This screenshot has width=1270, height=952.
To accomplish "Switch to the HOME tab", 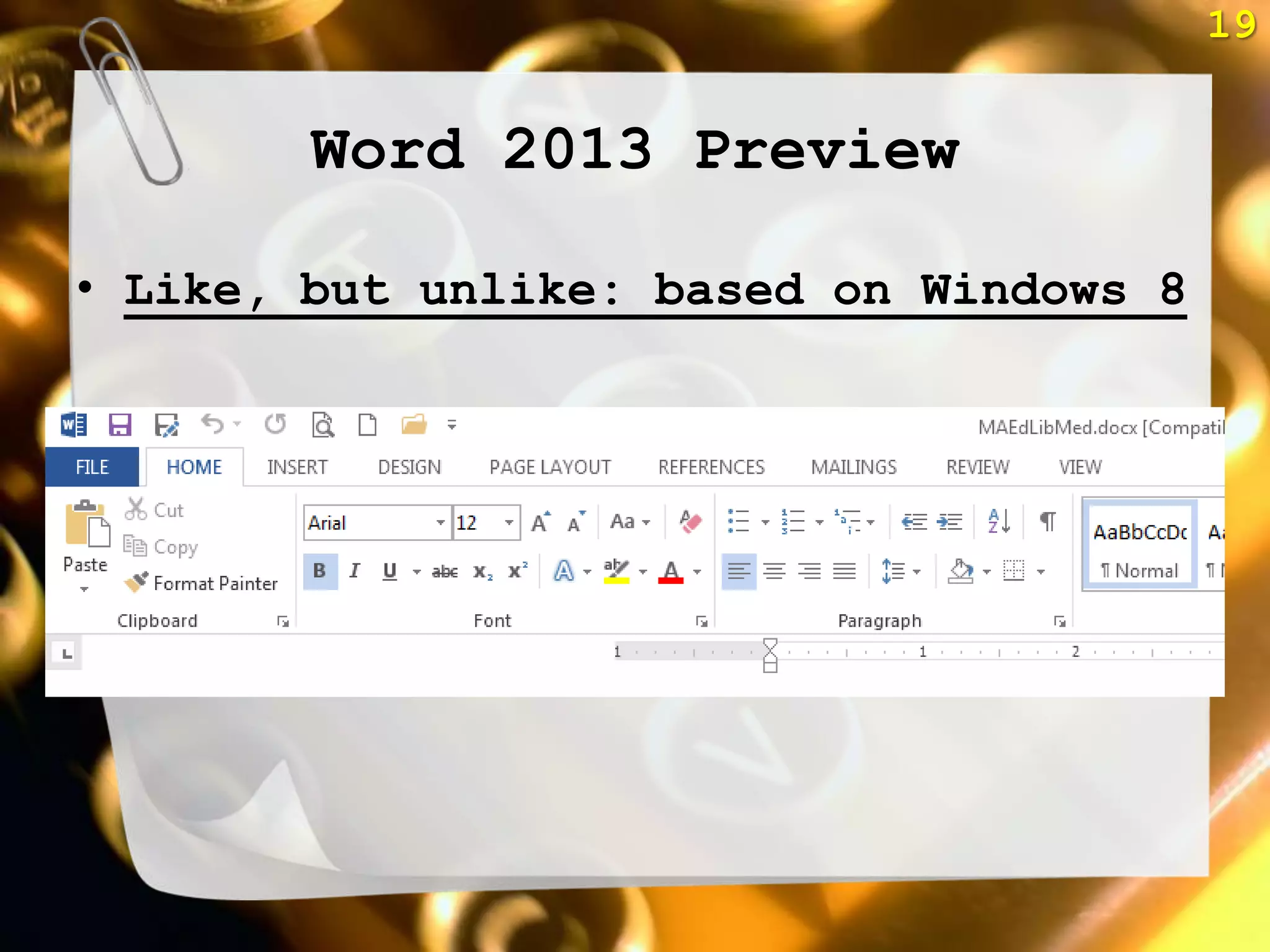I will [x=194, y=467].
